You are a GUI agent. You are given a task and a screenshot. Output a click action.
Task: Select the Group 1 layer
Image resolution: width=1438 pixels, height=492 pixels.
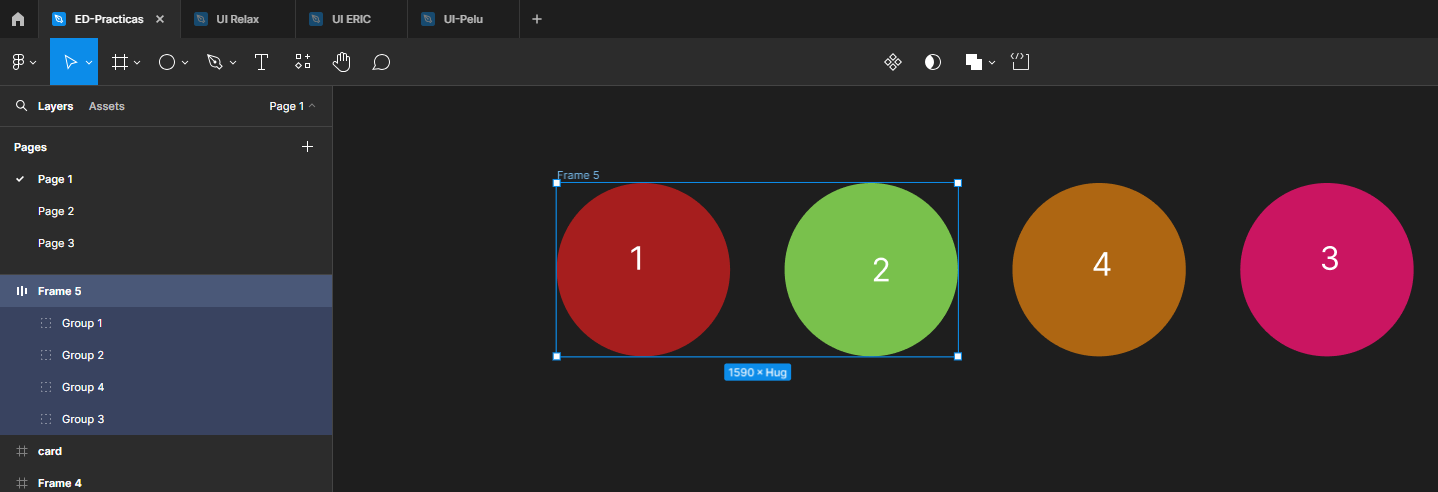pyautogui.click(x=166, y=323)
